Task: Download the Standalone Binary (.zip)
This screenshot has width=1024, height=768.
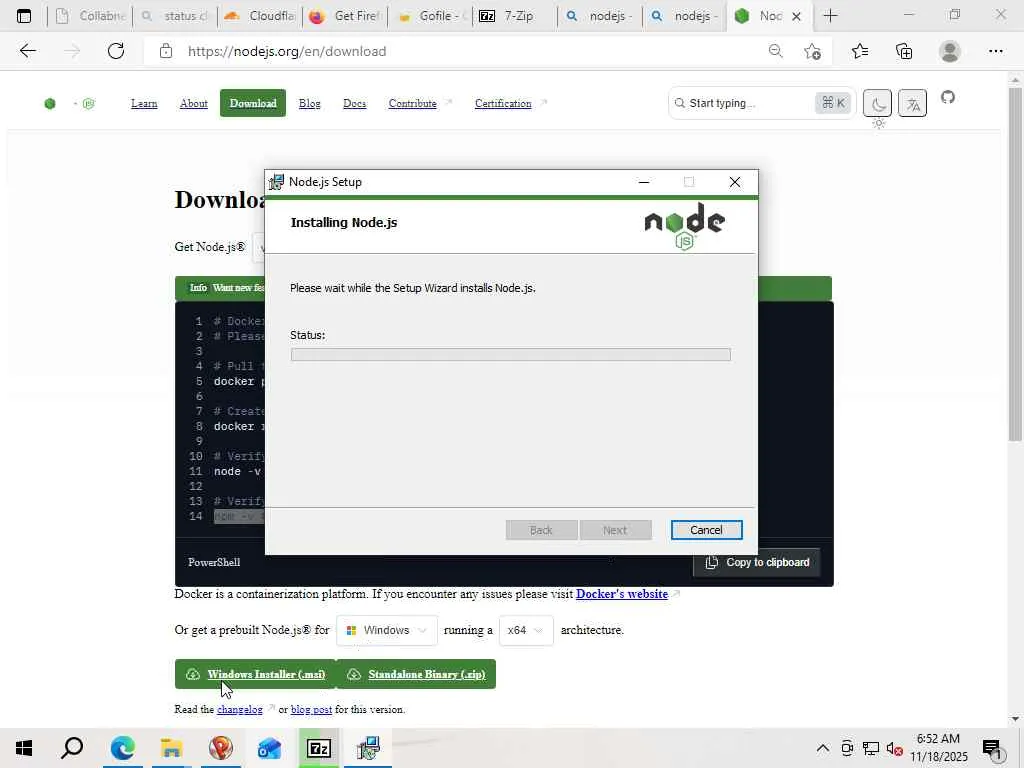Action: point(416,674)
